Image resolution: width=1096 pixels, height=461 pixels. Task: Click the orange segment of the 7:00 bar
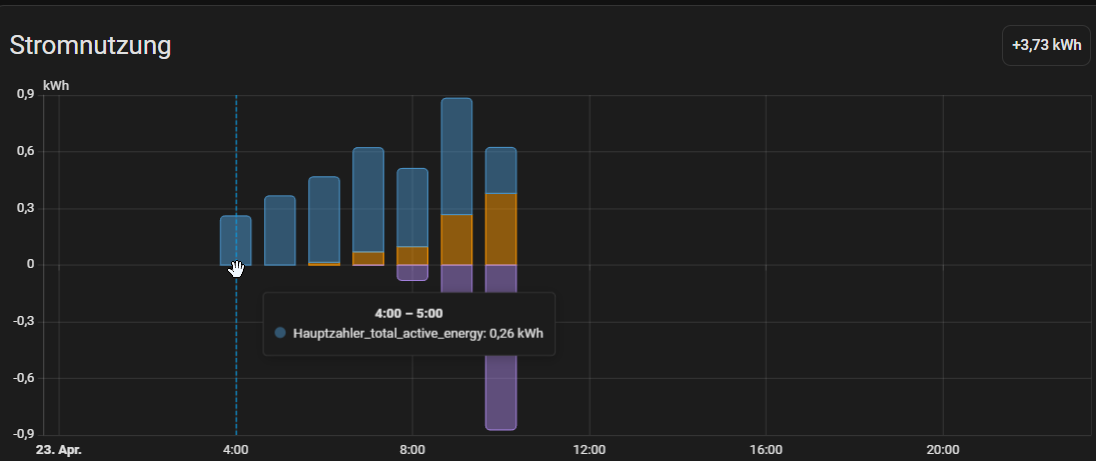pyautogui.click(x=368, y=258)
